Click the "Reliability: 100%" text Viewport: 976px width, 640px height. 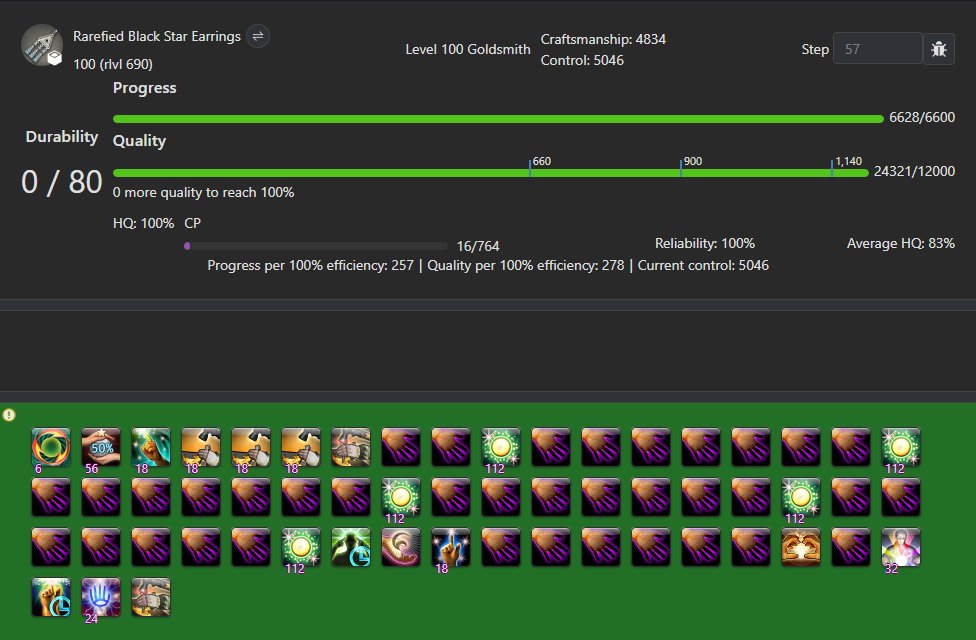point(705,243)
